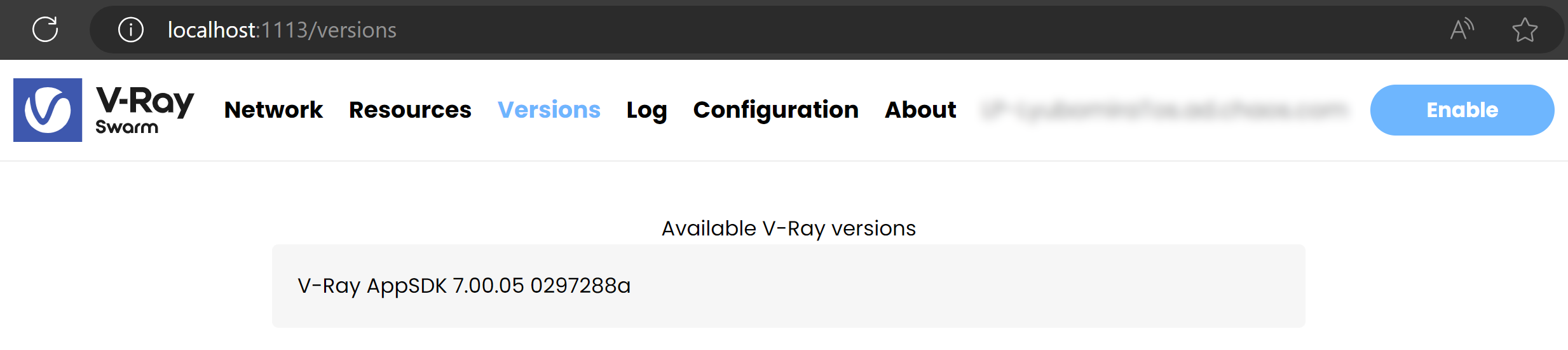Open the site information icon
This screenshot has width=1568, height=350.
click(131, 30)
